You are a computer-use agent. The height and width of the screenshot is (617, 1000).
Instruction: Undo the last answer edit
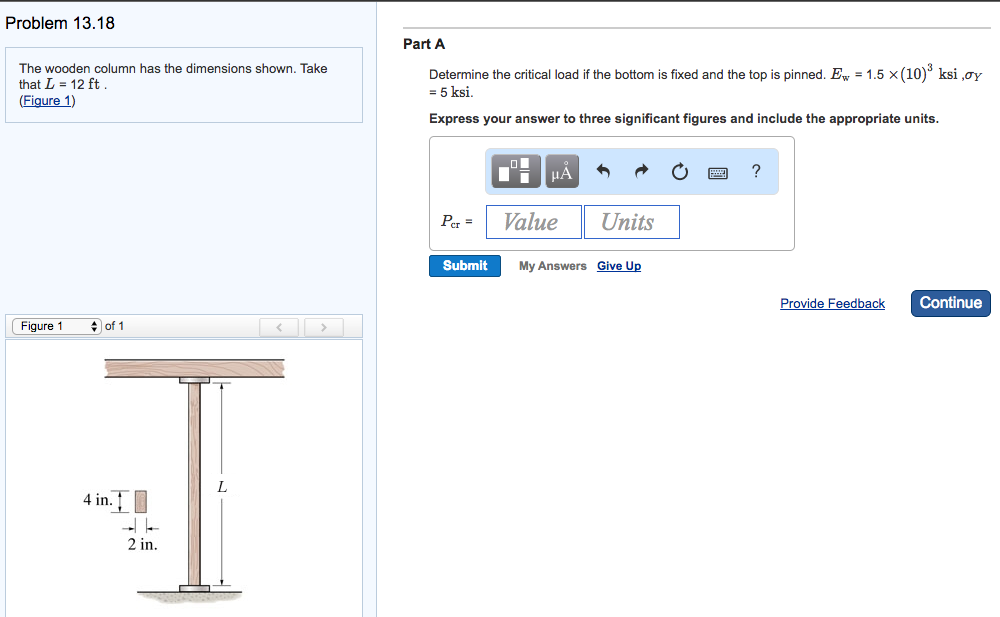coord(603,171)
